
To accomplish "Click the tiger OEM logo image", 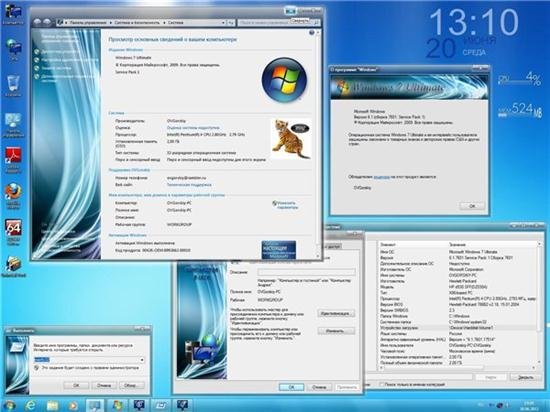I will tap(291, 139).
